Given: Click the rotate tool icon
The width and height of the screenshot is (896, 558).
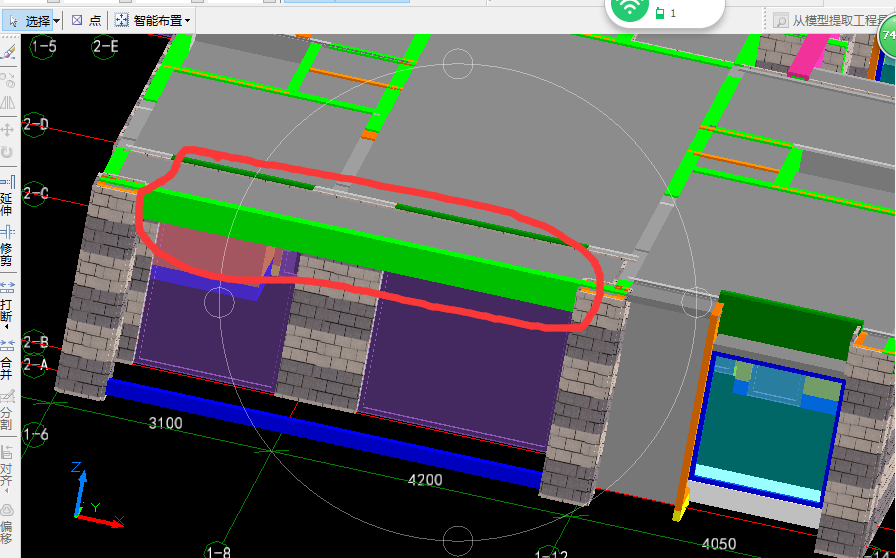Looking at the screenshot, I should (7, 153).
